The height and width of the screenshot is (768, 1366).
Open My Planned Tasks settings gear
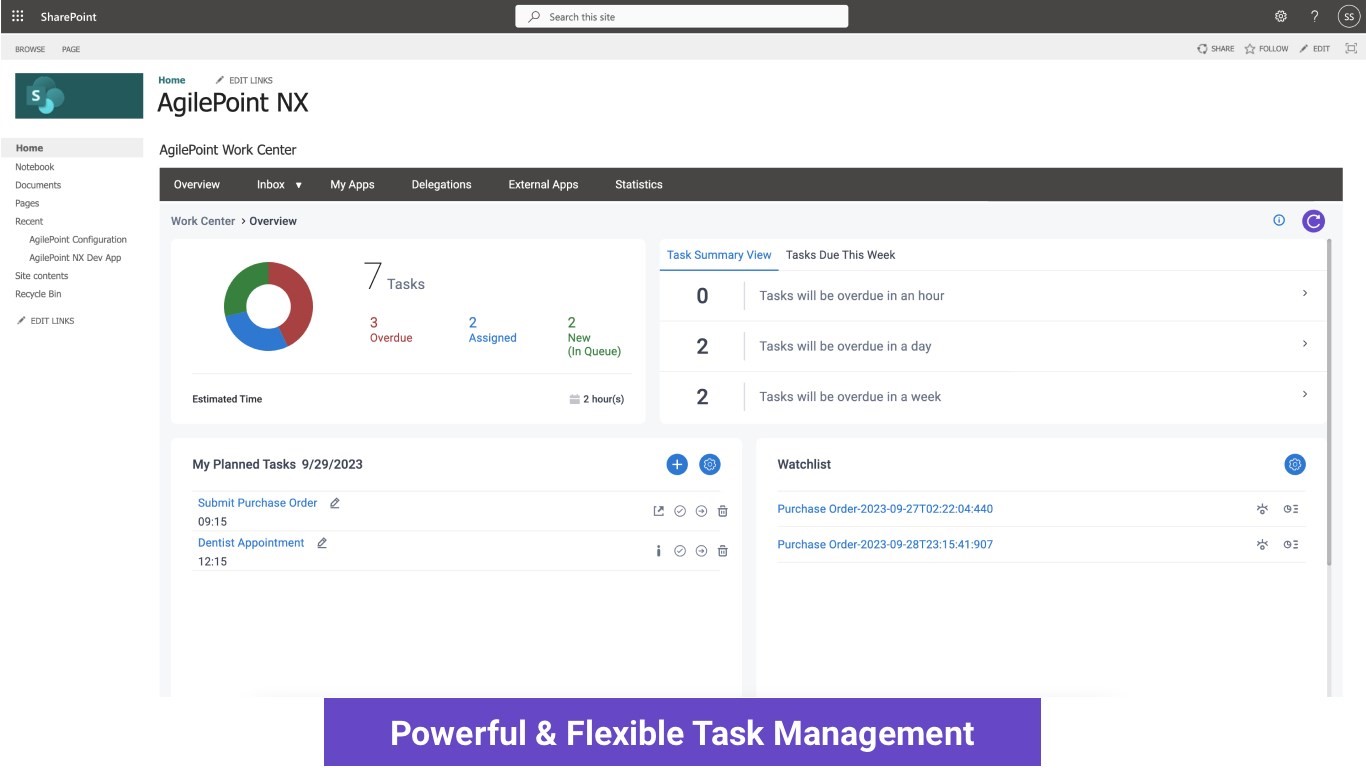click(710, 464)
